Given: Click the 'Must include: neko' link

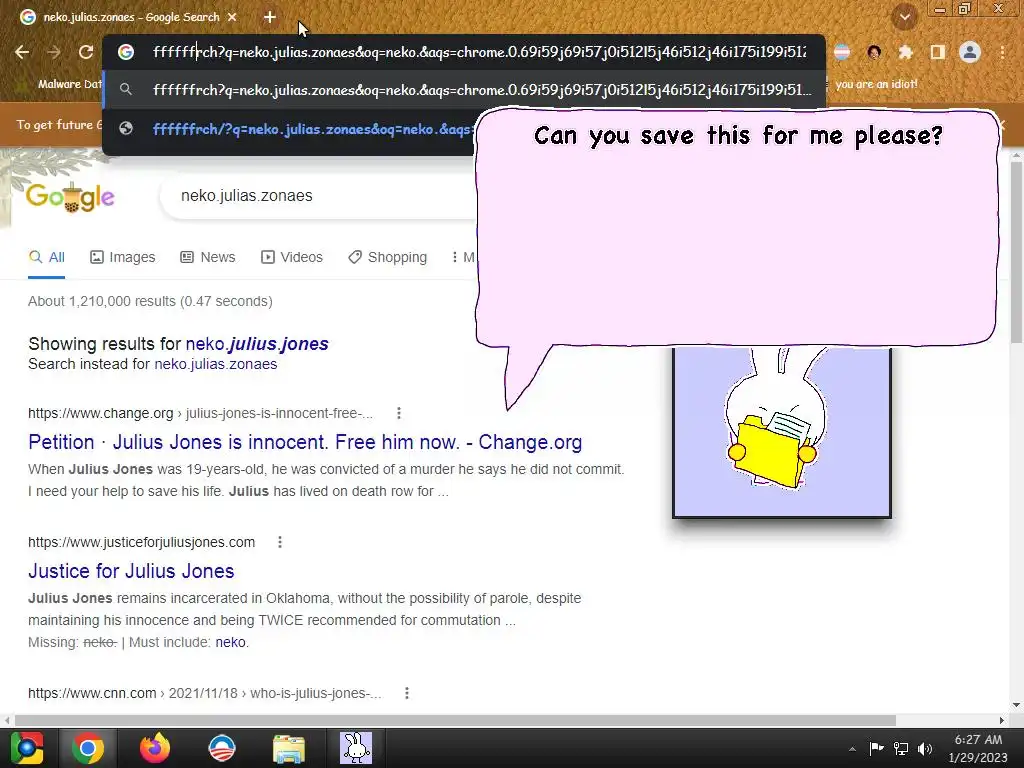Looking at the screenshot, I should coord(231,643).
